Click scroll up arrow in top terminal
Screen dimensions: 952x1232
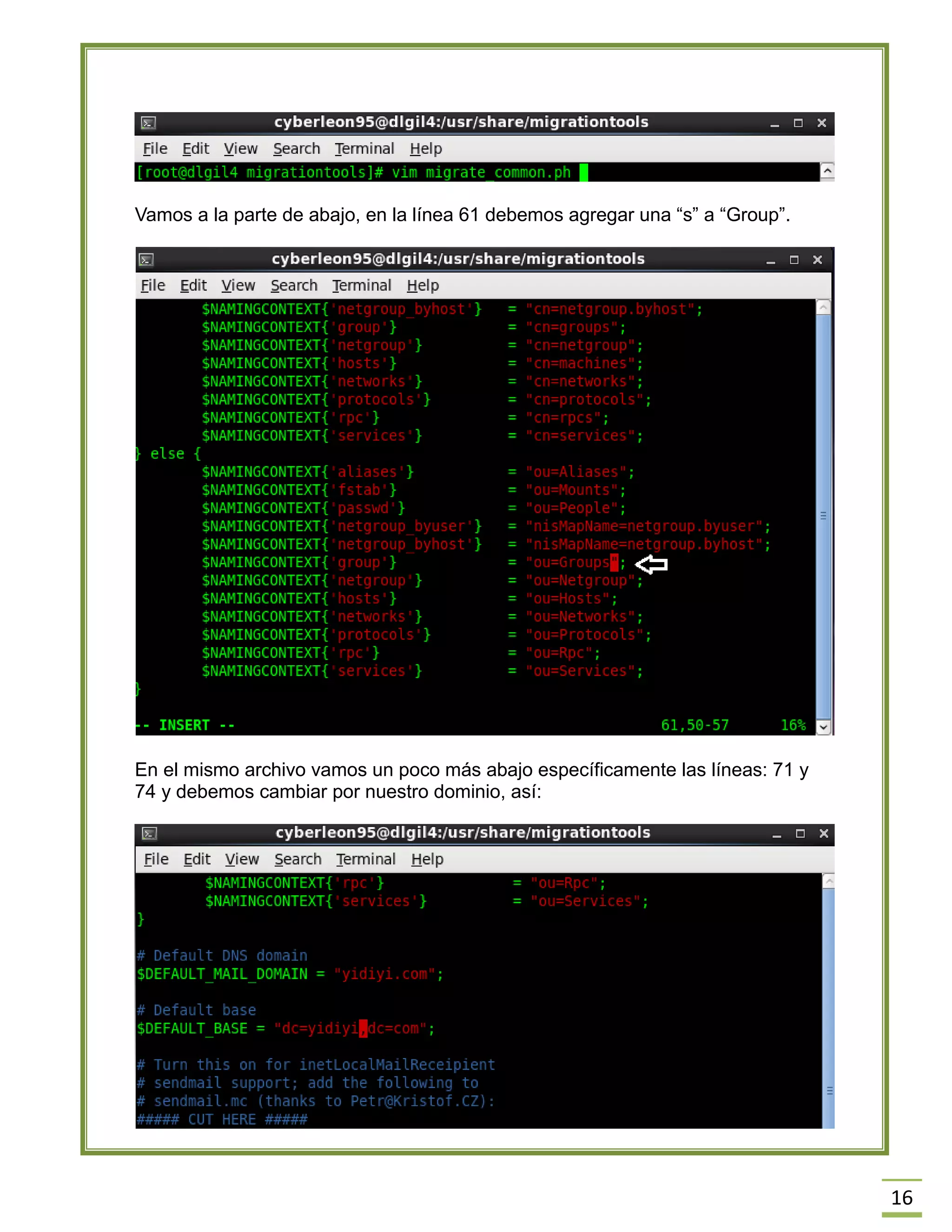(827, 170)
